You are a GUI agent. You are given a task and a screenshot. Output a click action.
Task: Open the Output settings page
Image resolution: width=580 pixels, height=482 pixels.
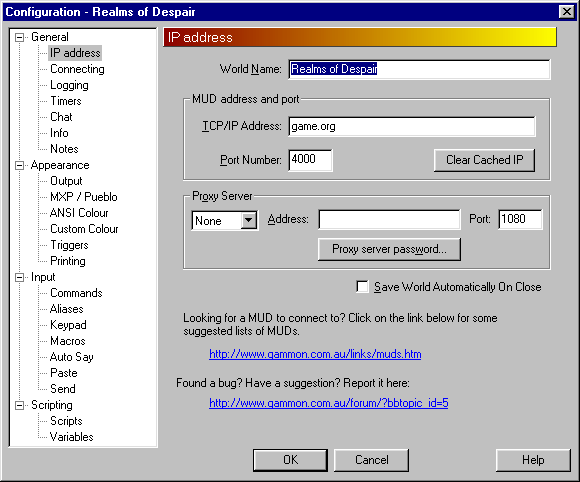coord(66,181)
